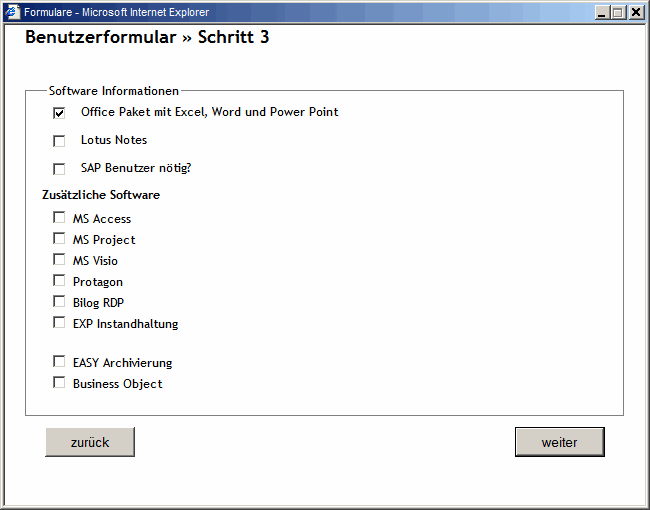The height and width of the screenshot is (510, 650).
Task: Click the Benutzerformular » Schritt 3 heading
Action: point(147,37)
